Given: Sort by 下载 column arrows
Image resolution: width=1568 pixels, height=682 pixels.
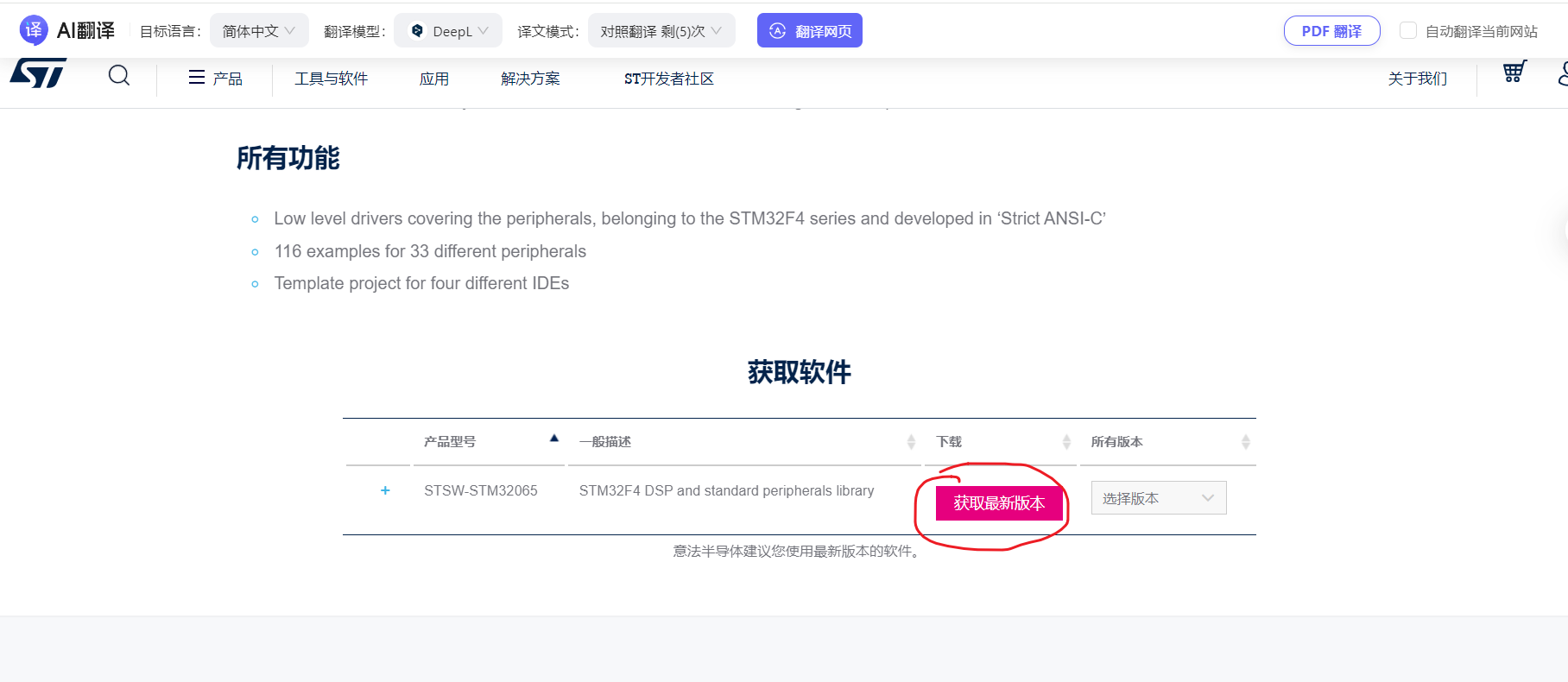Looking at the screenshot, I should 1066,442.
